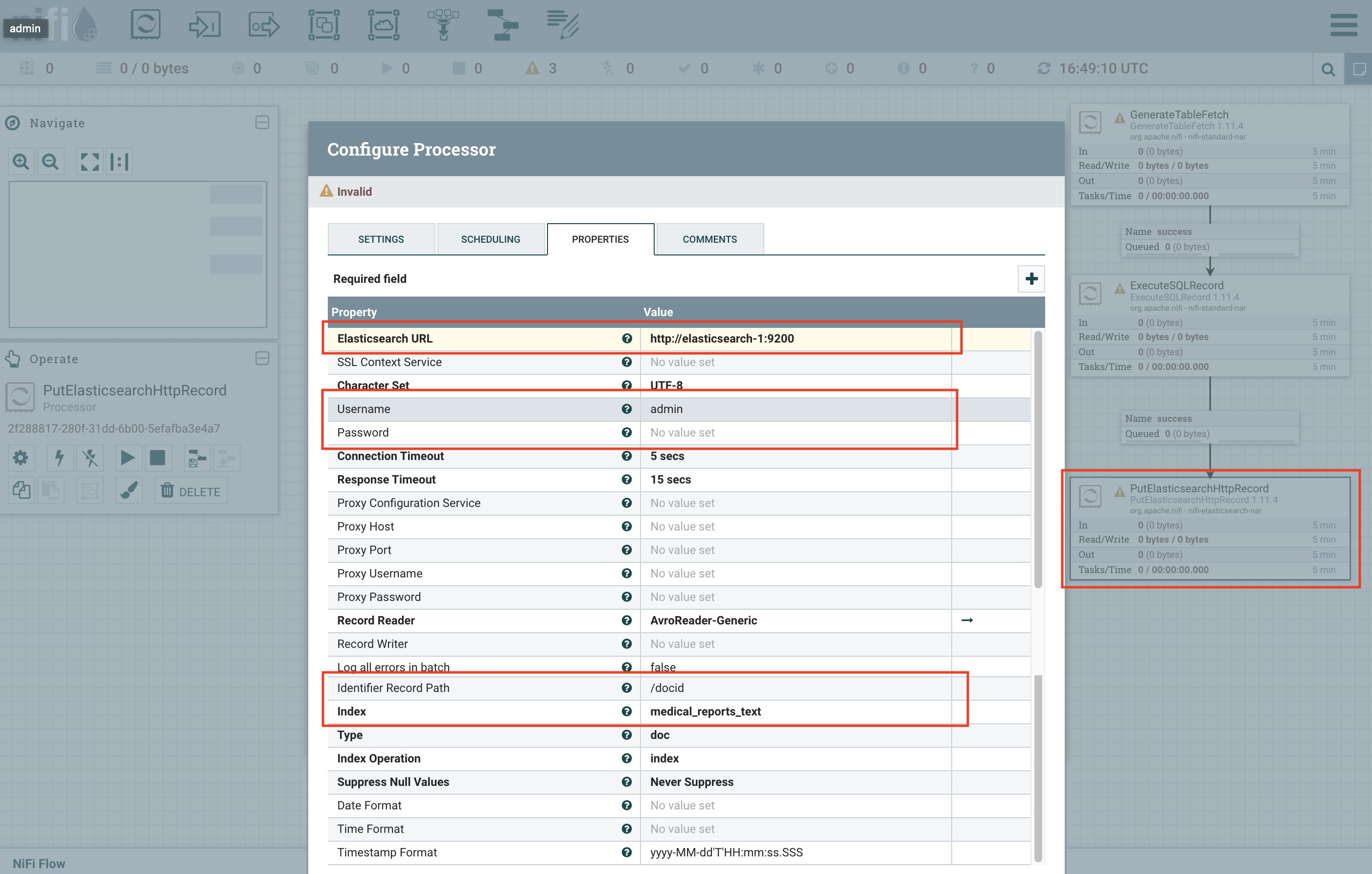Open the NiFi Flow breadcrumb
Viewport: 1372px width, 874px height.
(39, 863)
